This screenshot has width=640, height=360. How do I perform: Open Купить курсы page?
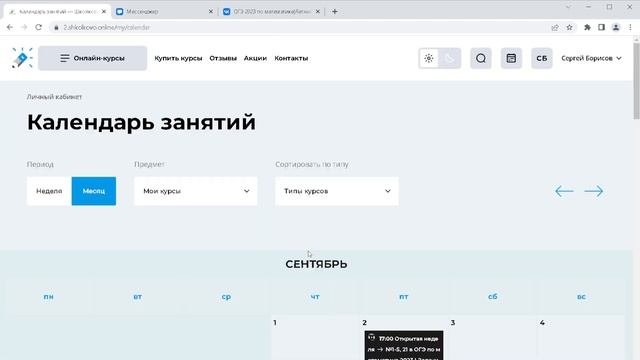point(178,58)
